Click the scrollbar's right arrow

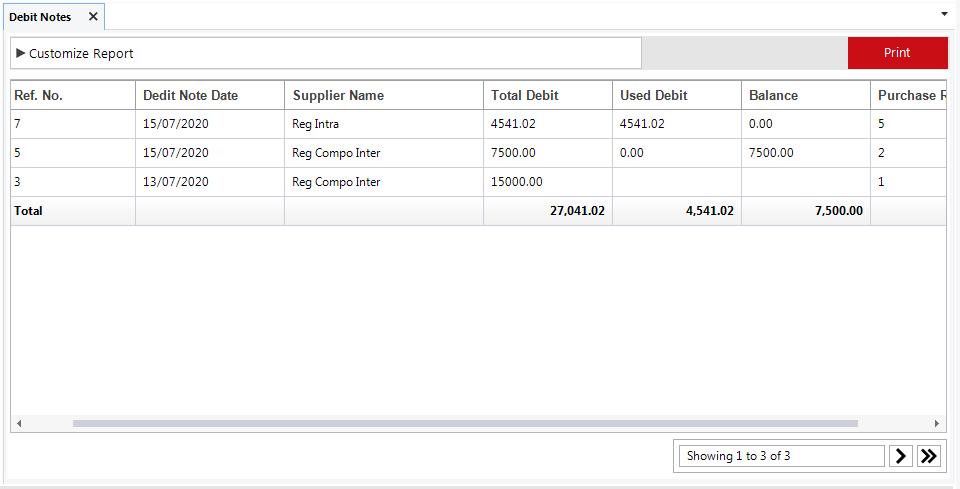coord(937,423)
